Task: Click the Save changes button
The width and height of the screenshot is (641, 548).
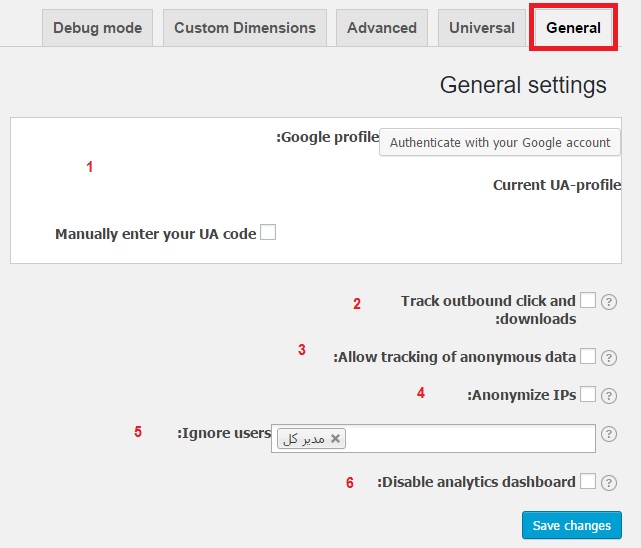Action: point(572,525)
